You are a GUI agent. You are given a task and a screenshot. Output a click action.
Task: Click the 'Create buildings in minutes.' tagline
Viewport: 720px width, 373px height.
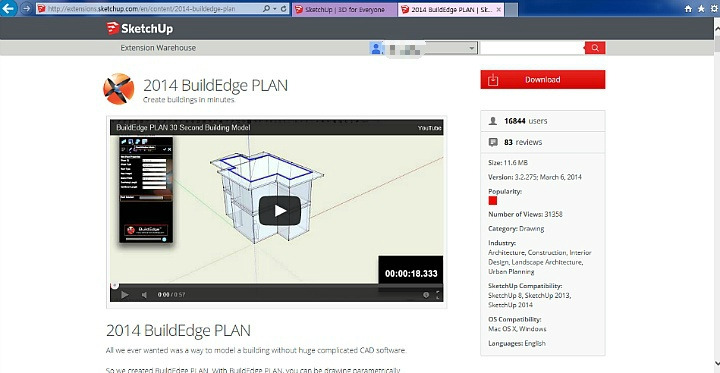pos(189,100)
